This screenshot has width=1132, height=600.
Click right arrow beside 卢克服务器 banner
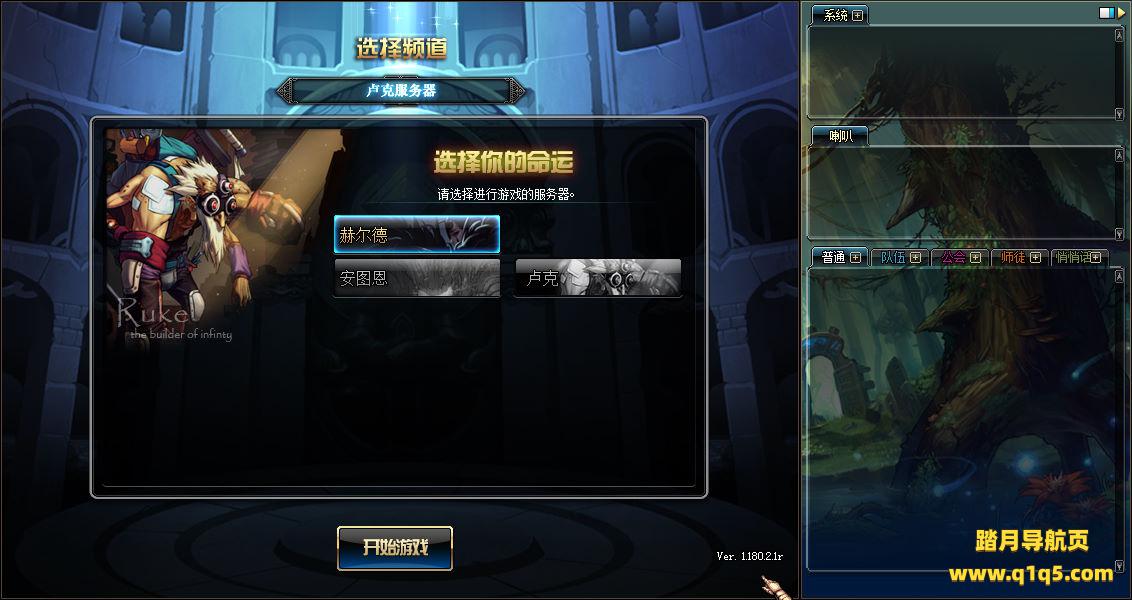(x=518, y=91)
